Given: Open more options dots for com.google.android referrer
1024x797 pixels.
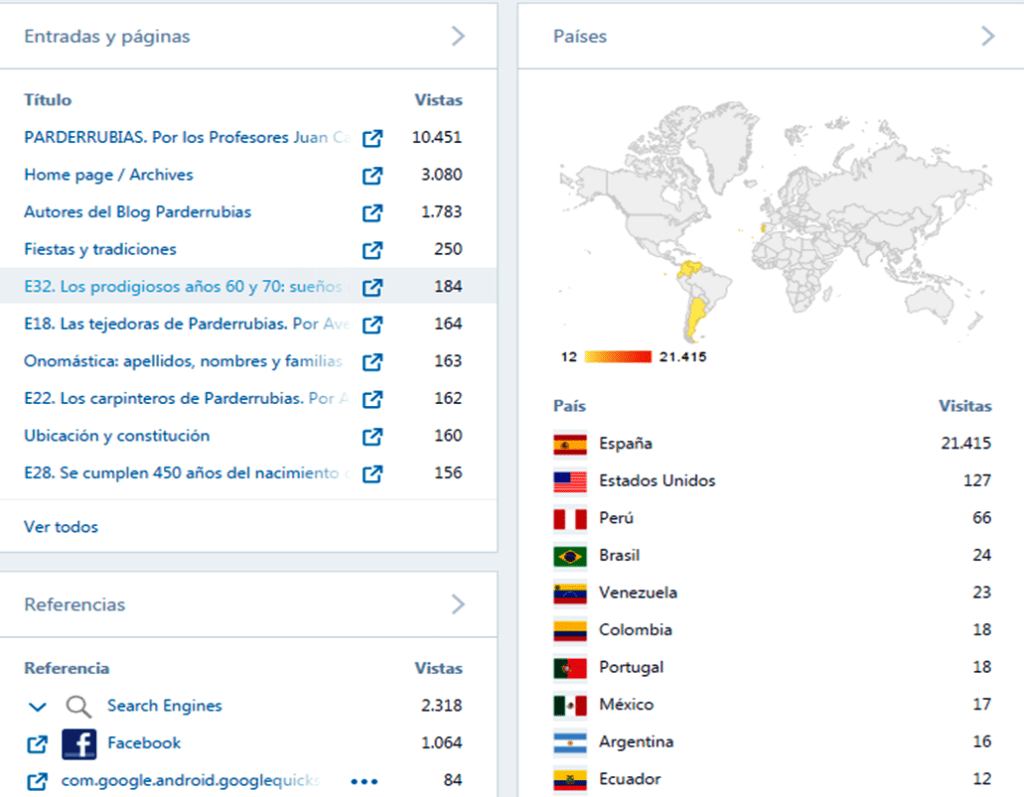Looking at the screenshot, I should pos(364,781).
